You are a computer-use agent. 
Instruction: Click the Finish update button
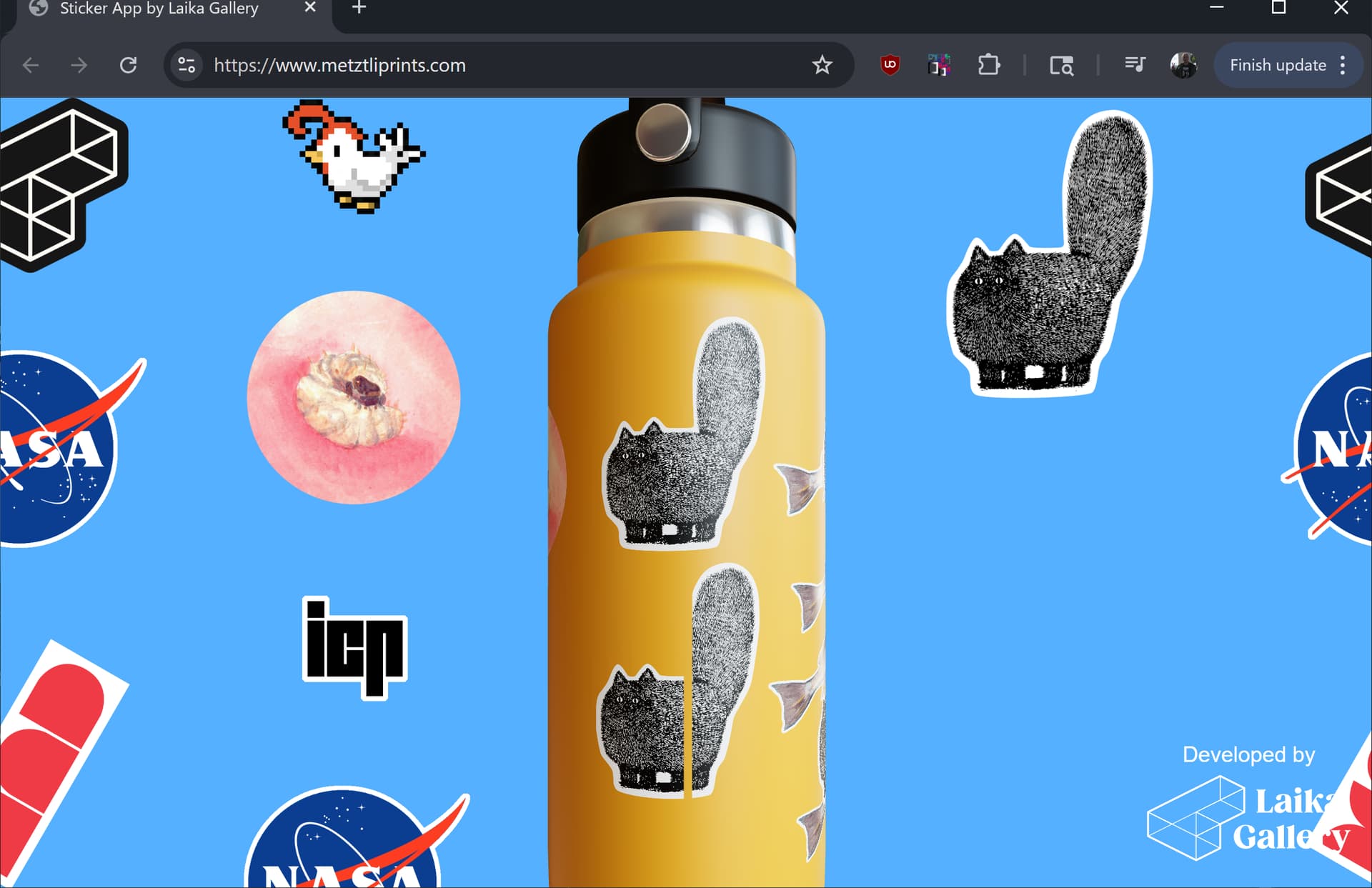[1277, 65]
